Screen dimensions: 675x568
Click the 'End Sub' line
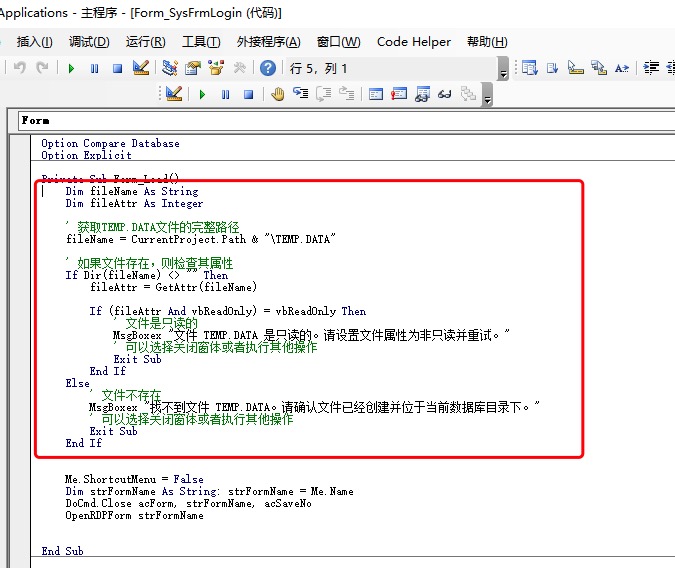tap(62, 551)
